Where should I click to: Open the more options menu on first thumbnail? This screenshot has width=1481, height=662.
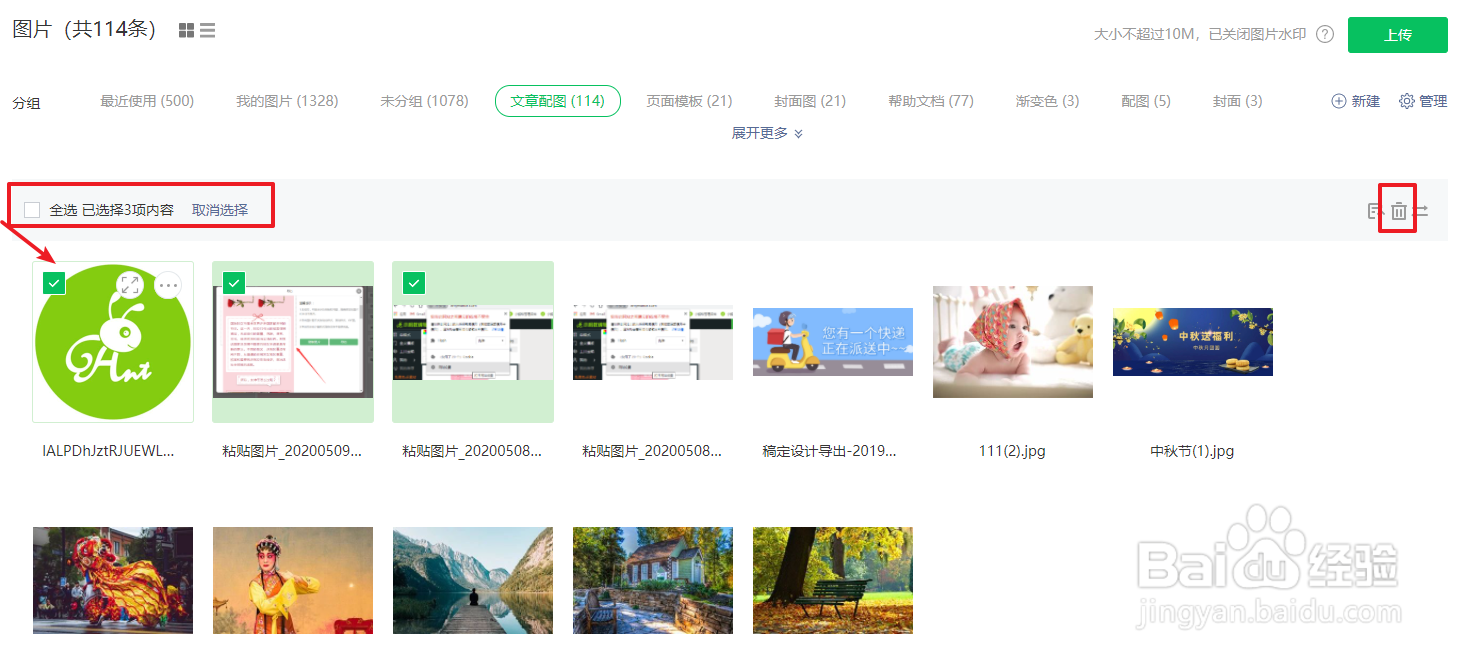[x=168, y=285]
